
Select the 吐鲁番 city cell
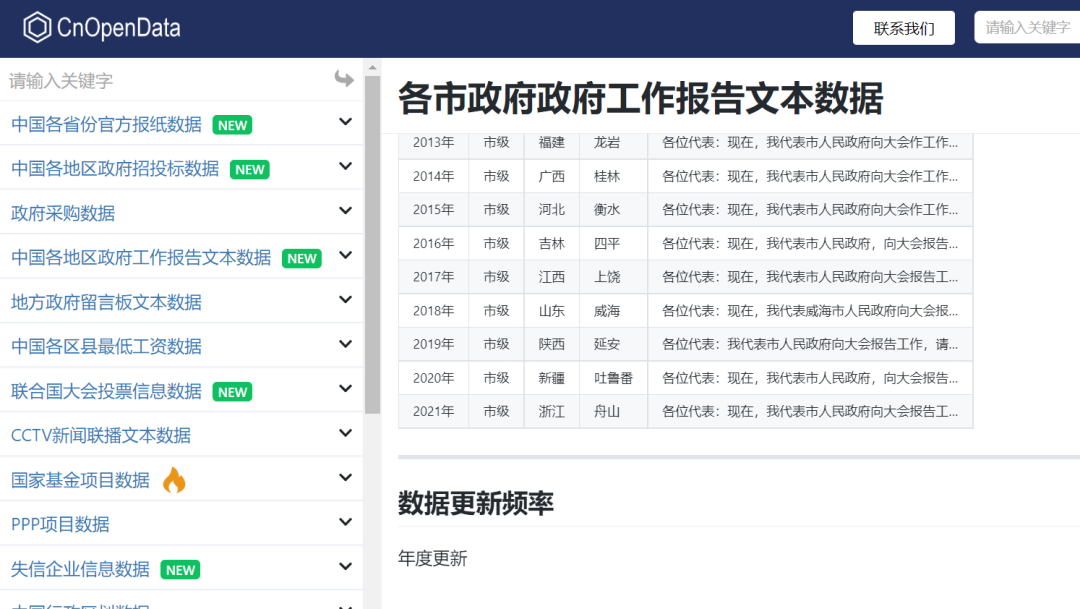pos(613,378)
